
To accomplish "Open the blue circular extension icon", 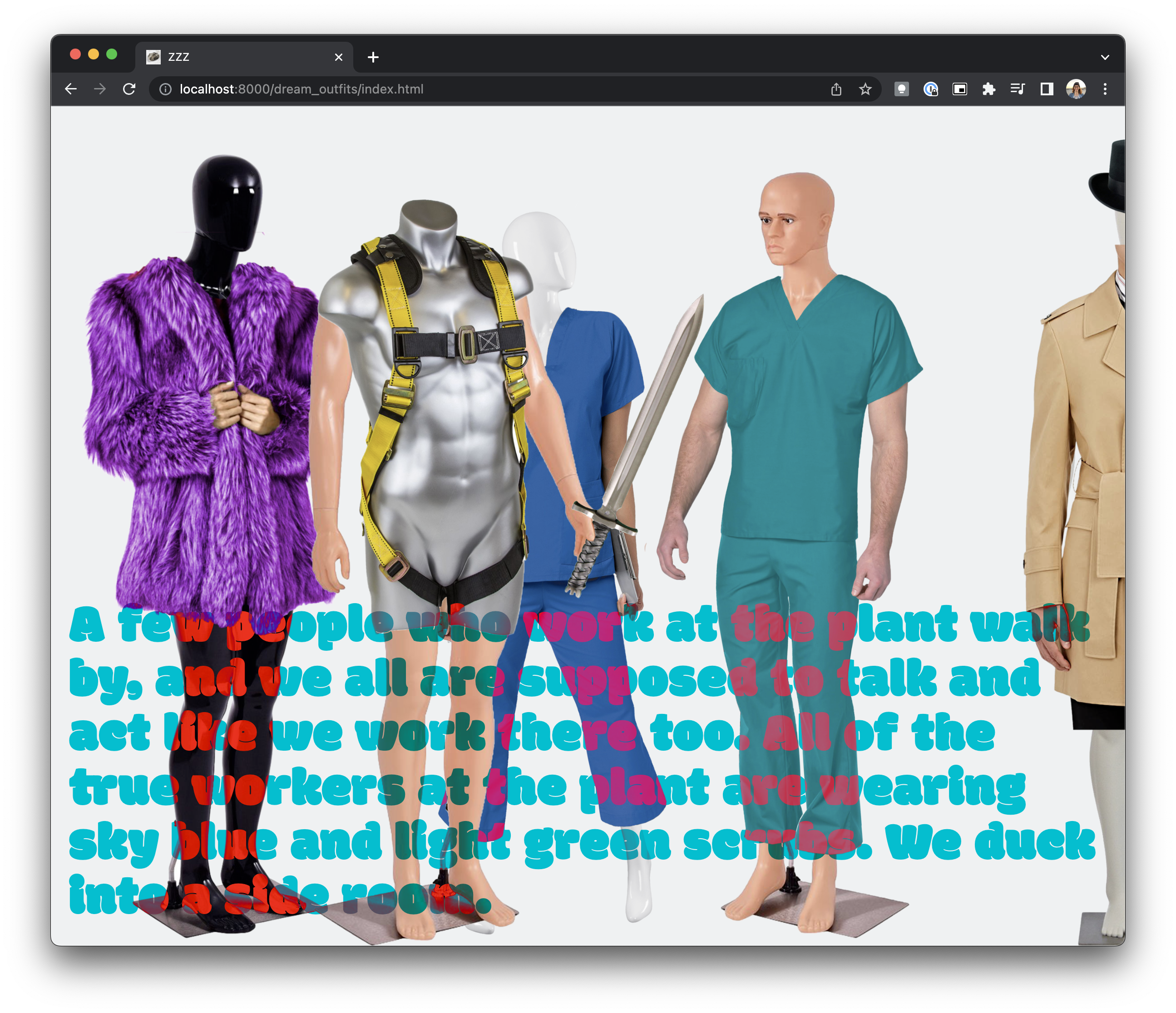I will [x=931, y=89].
